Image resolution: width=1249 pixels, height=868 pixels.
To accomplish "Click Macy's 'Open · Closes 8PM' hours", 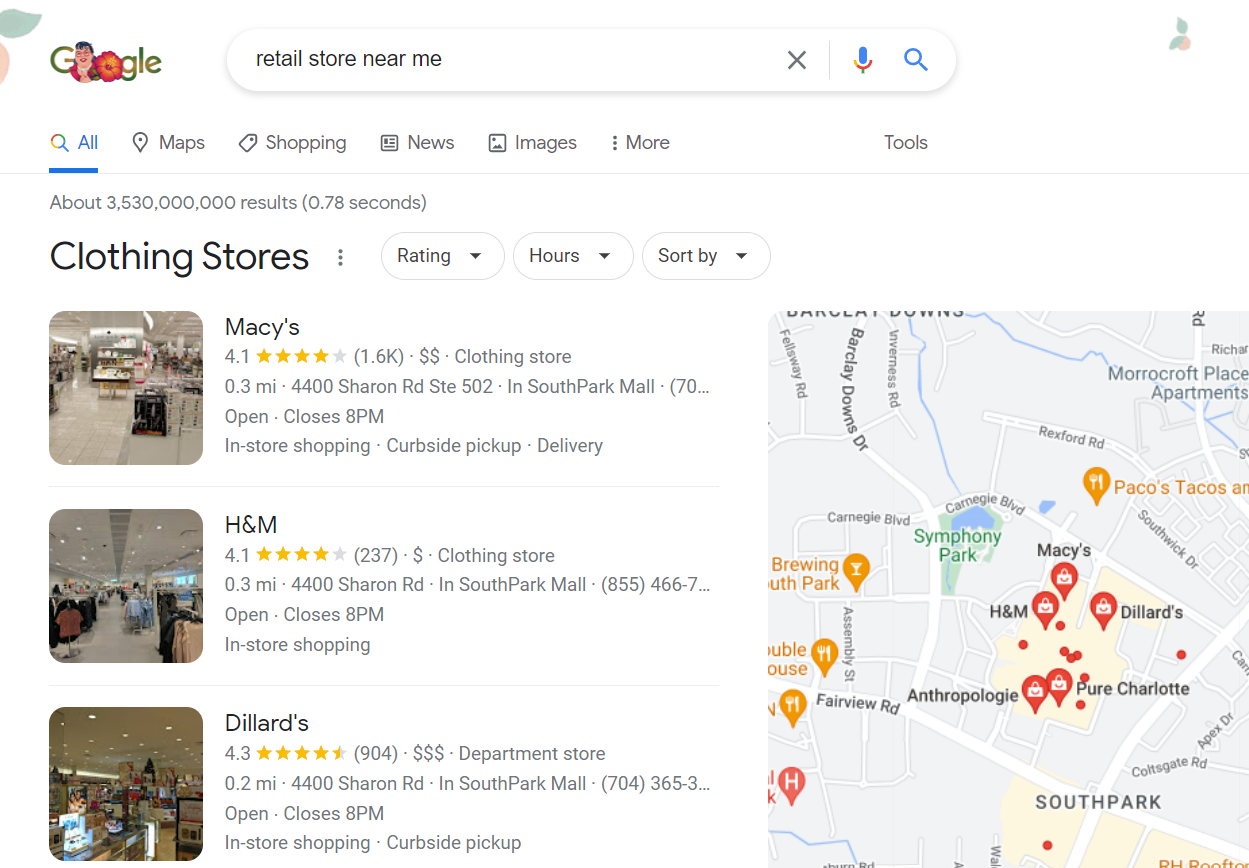I will [304, 416].
